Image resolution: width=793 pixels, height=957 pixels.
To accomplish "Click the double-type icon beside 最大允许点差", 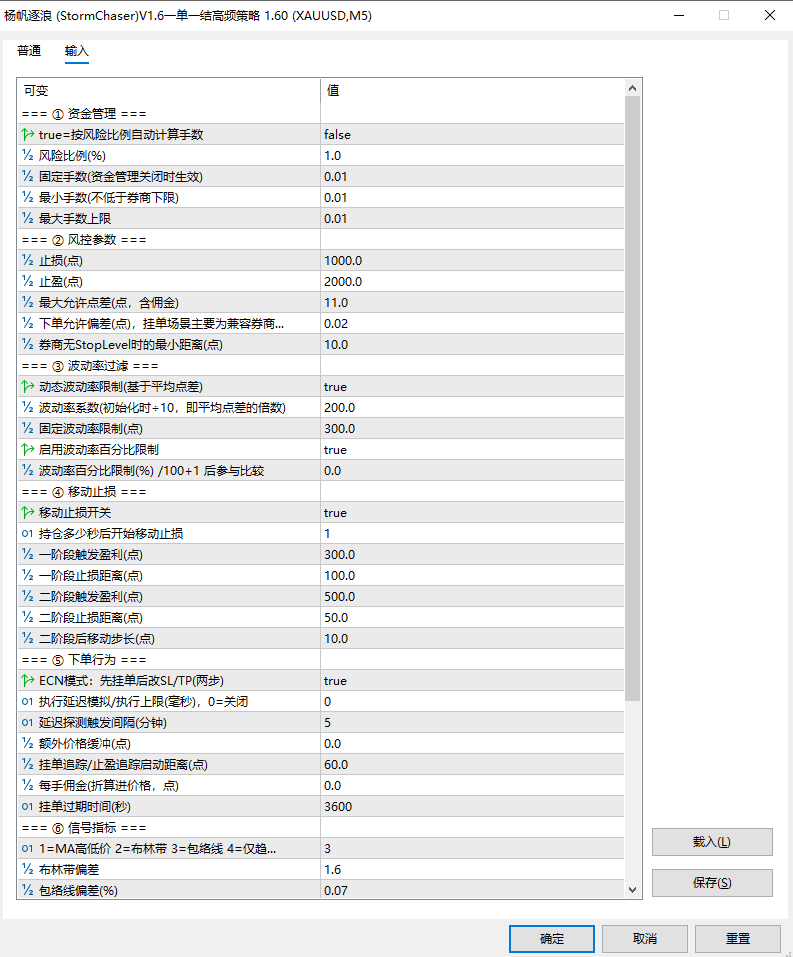I will tap(27, 302).
